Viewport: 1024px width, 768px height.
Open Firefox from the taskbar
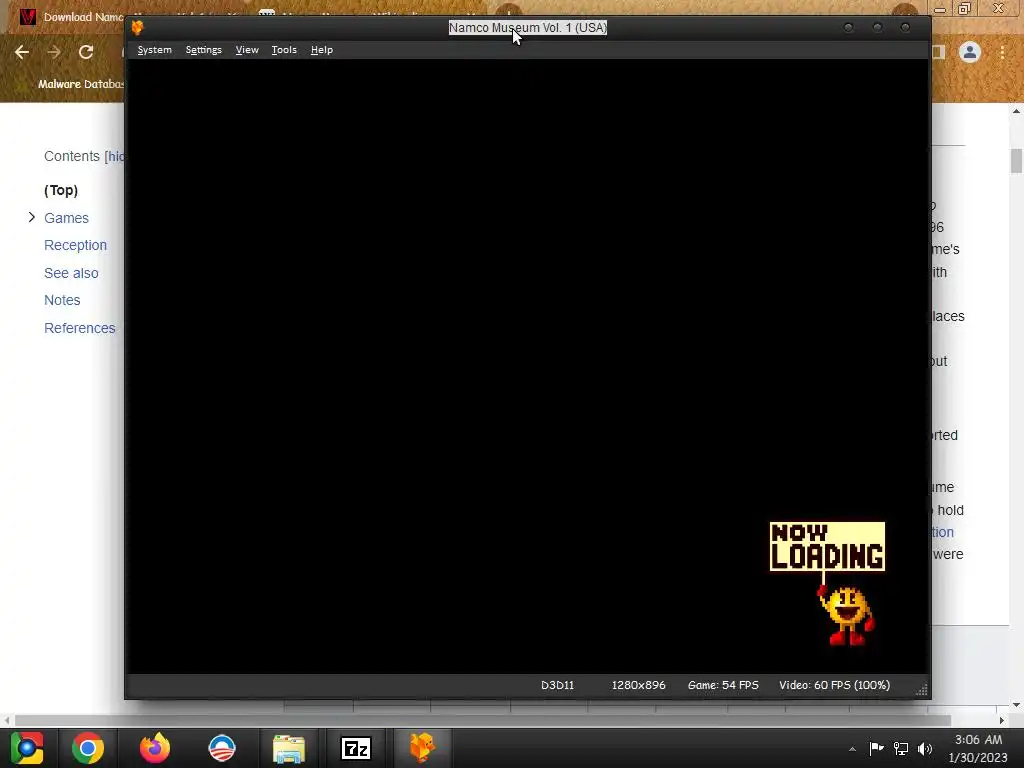(155, 748)
